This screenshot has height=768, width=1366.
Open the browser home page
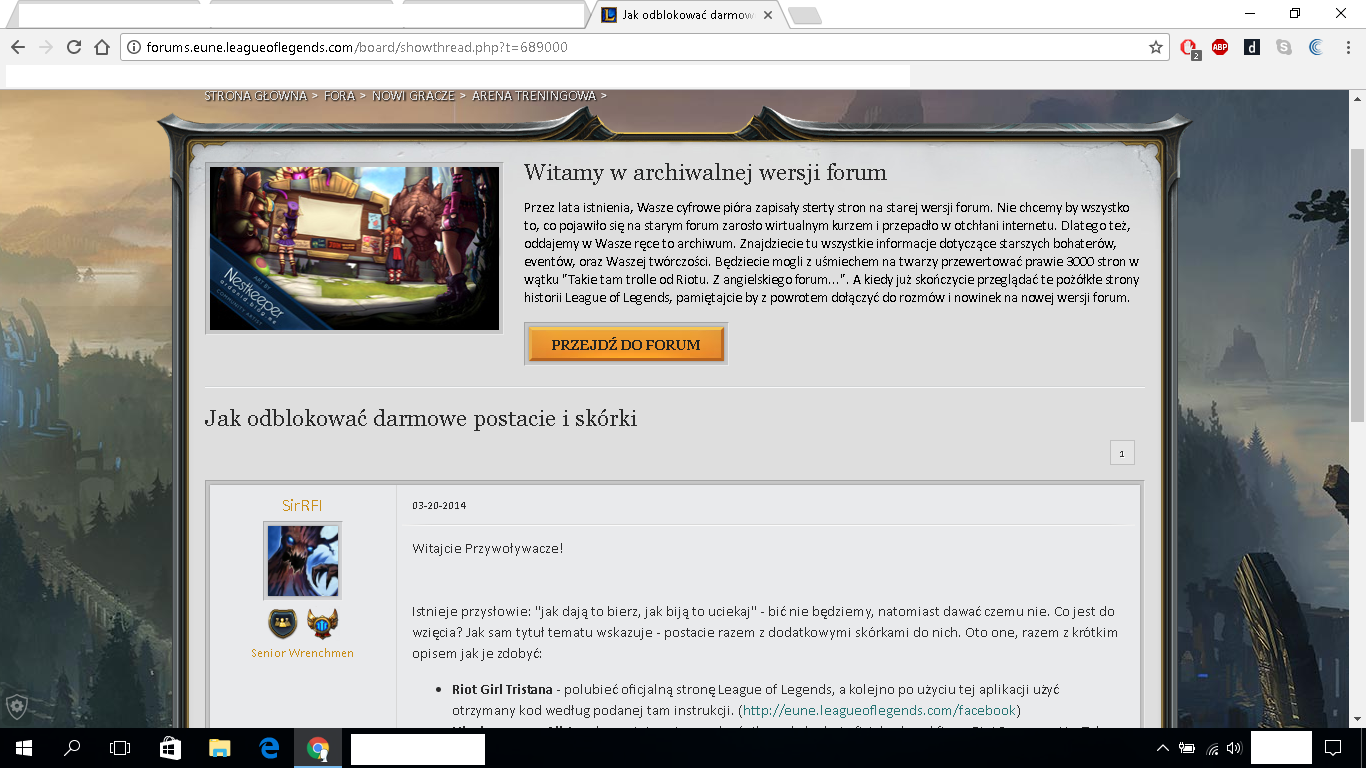click(101, 47)
